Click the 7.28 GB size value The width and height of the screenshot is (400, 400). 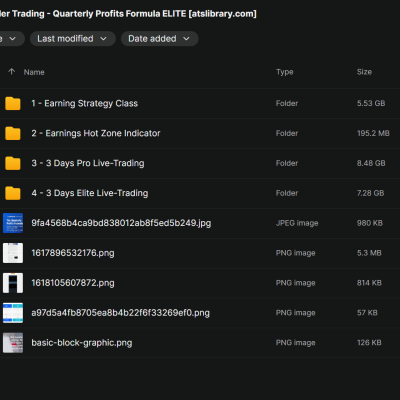click(x=370, y=193)
